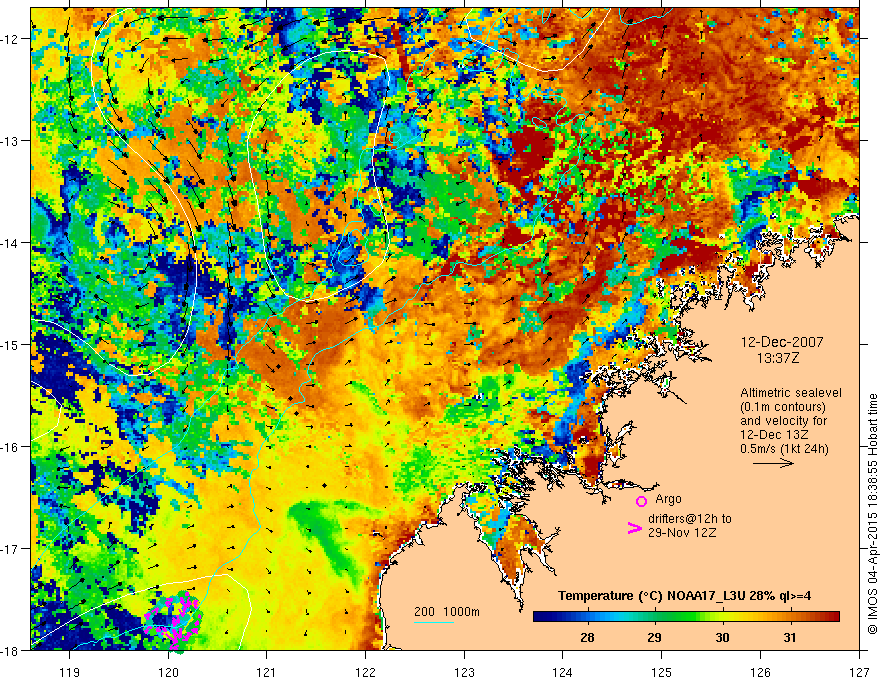Click the longitude axis label 119
The height and width of the screenshot is (680, 880).
(70, 672)
